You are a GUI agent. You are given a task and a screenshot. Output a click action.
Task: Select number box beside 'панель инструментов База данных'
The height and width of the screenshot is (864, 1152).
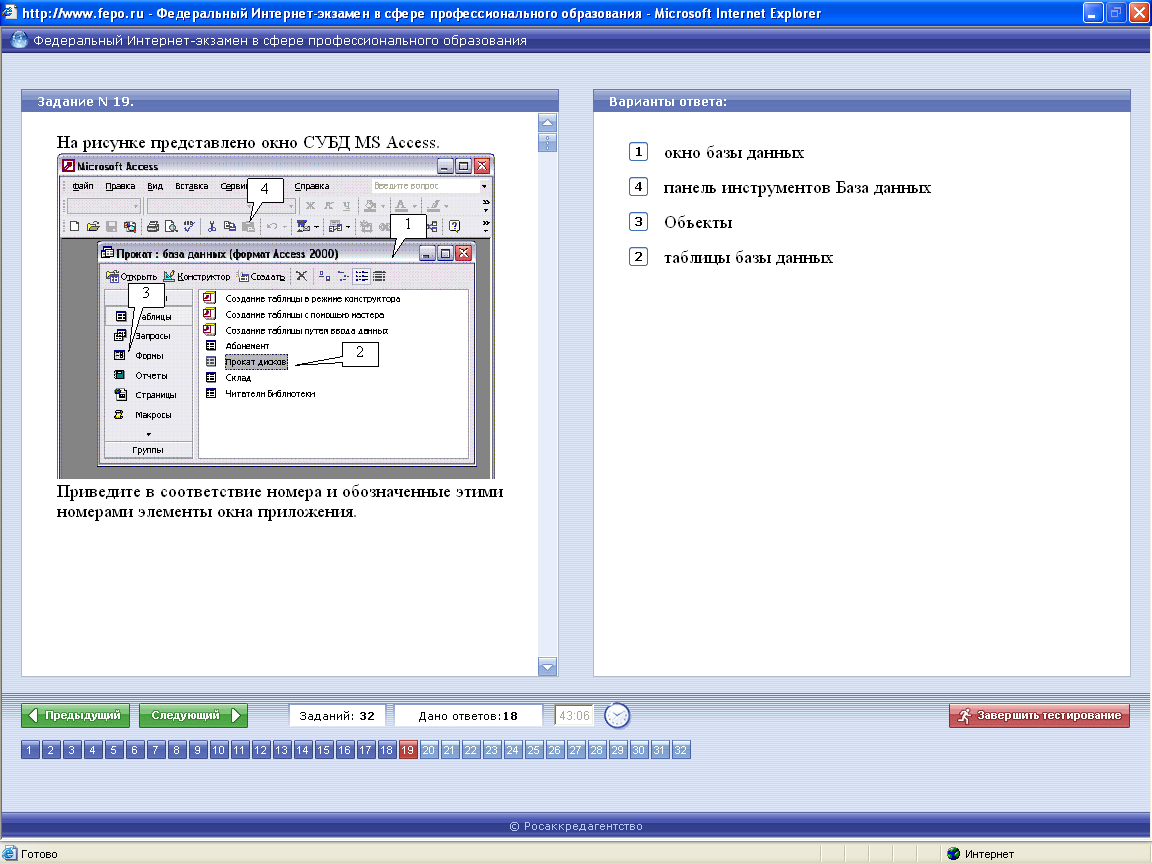[x=638, y=187]
